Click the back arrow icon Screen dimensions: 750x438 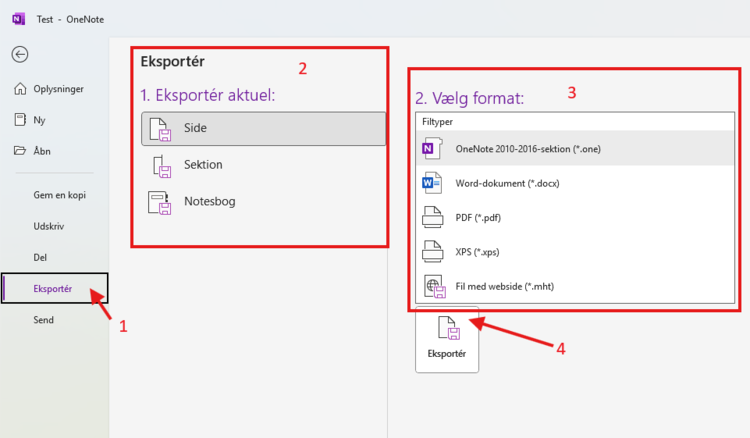point(19,54)
